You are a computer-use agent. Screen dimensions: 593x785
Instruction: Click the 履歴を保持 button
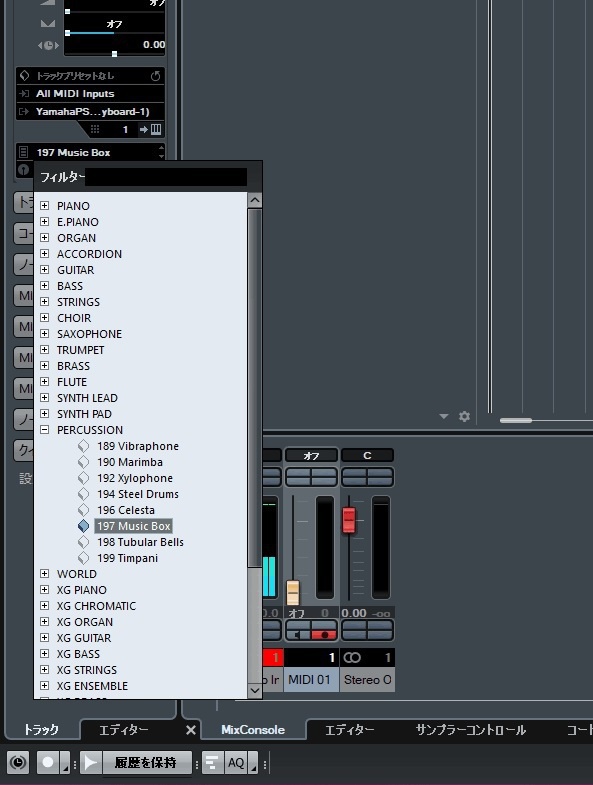pyautogui.click(x=146, y=762)
